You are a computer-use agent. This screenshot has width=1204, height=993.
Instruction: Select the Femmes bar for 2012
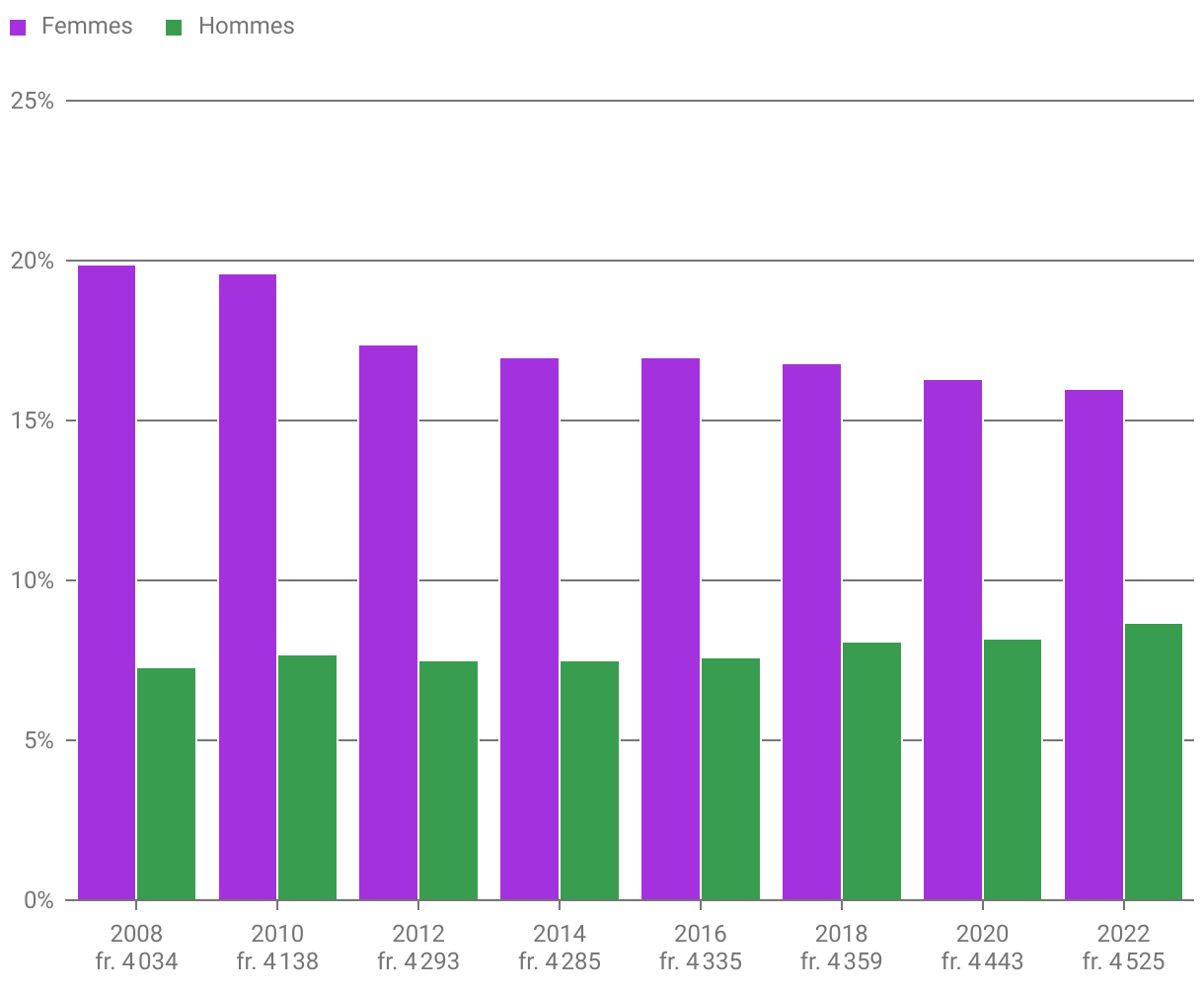(389, 622)
